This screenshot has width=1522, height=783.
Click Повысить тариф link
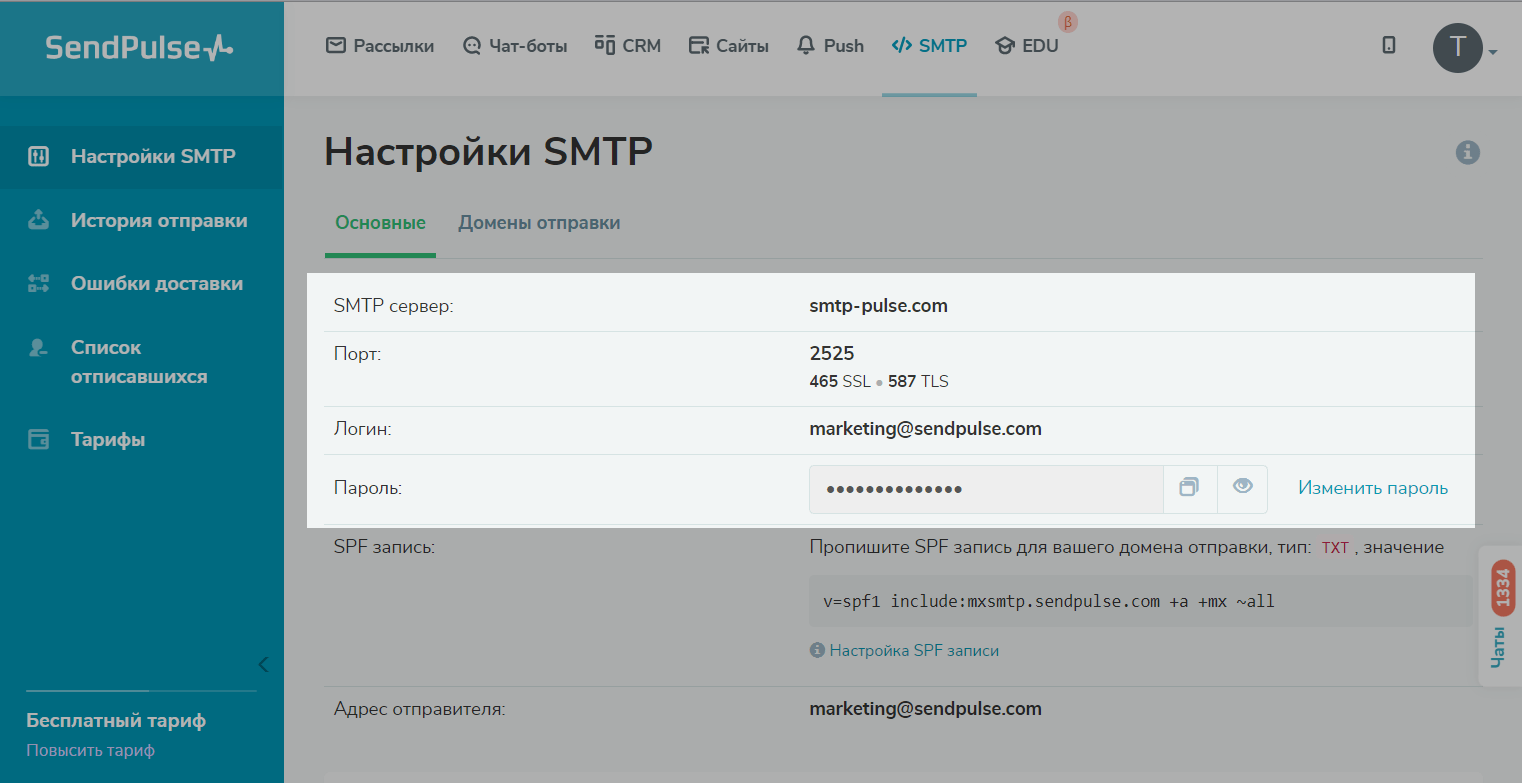[90, 750]
